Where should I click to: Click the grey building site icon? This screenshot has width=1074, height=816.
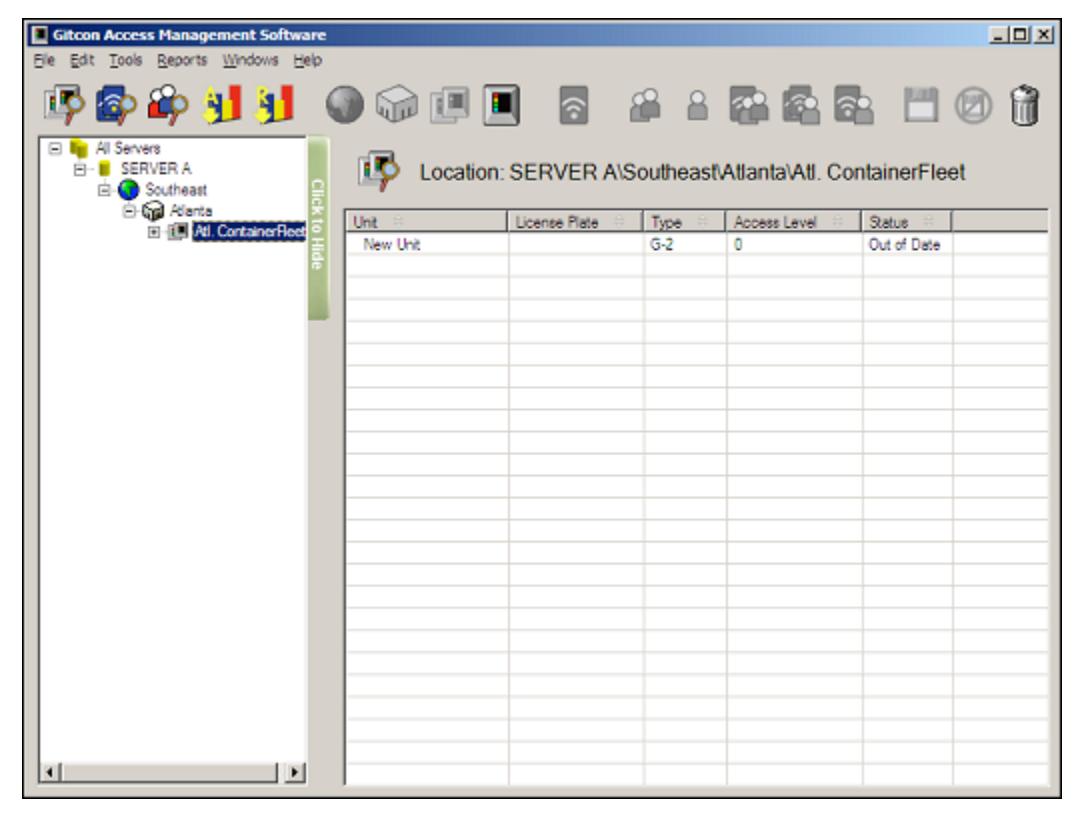(x=397, y=105)
